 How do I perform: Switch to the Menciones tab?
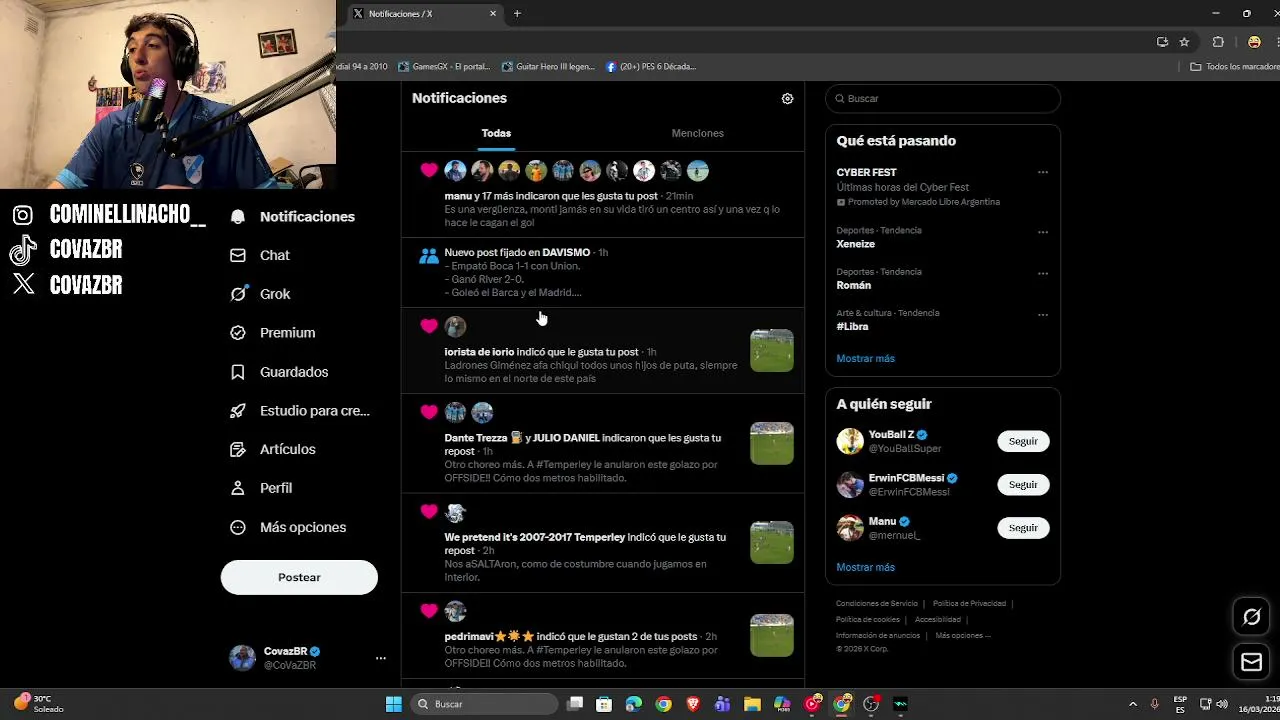point(697,133)
